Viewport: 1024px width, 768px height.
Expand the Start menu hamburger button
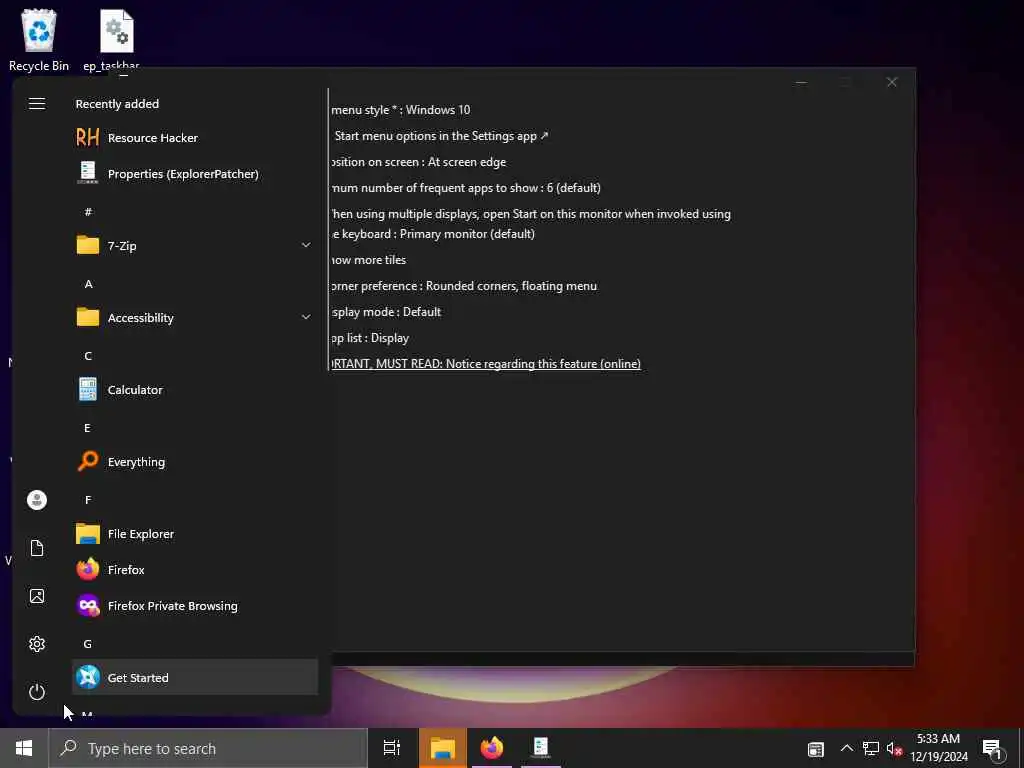[37, 104]
